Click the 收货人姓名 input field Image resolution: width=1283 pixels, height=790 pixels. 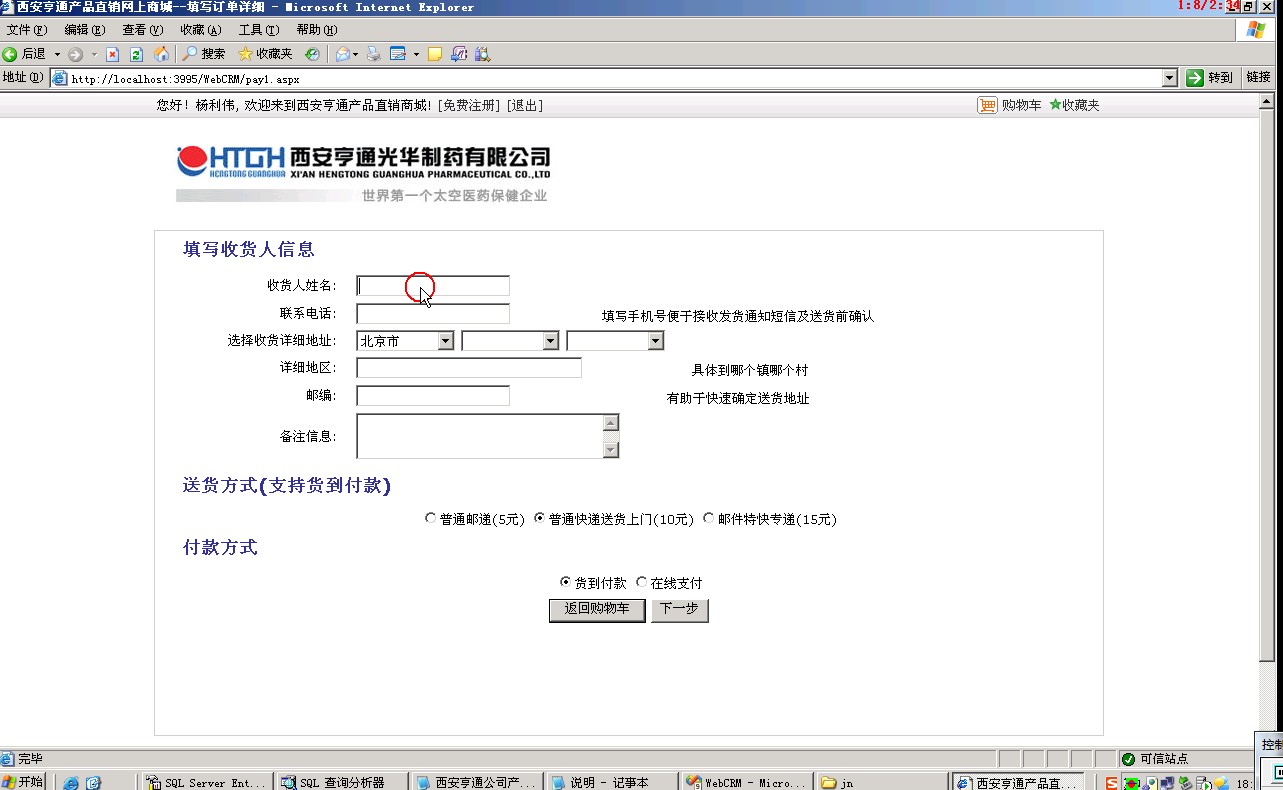point(433,286)
